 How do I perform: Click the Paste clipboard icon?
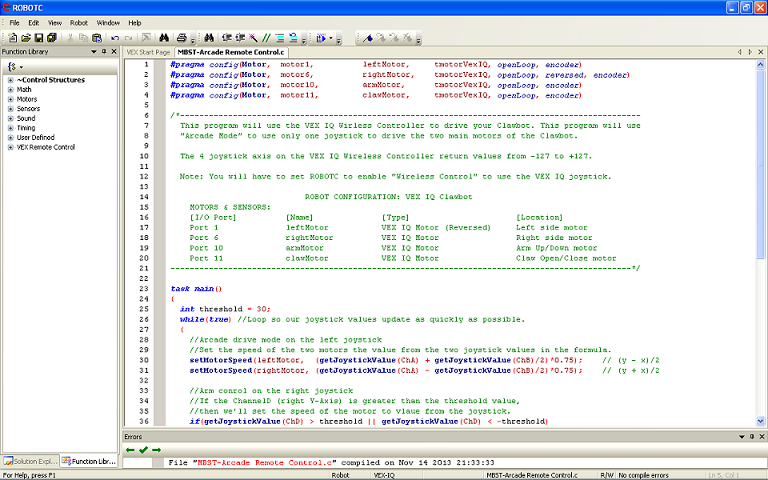[x=96, y=38]
